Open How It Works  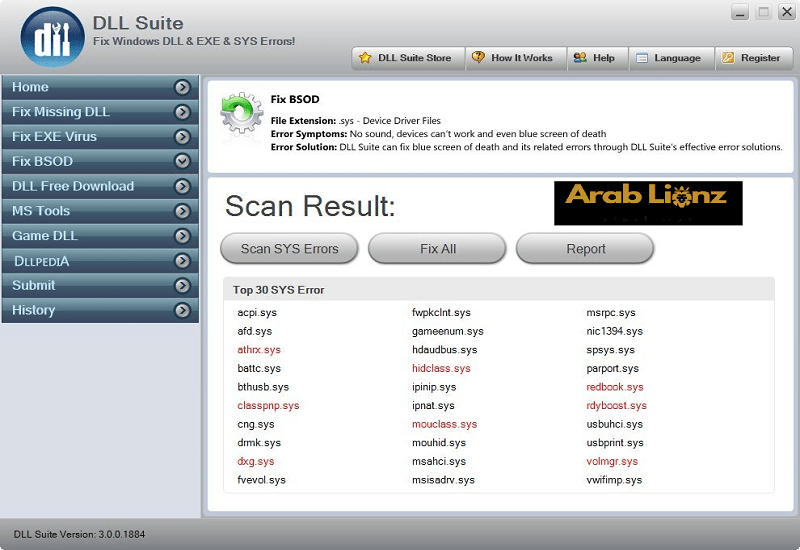coord(516,58)
